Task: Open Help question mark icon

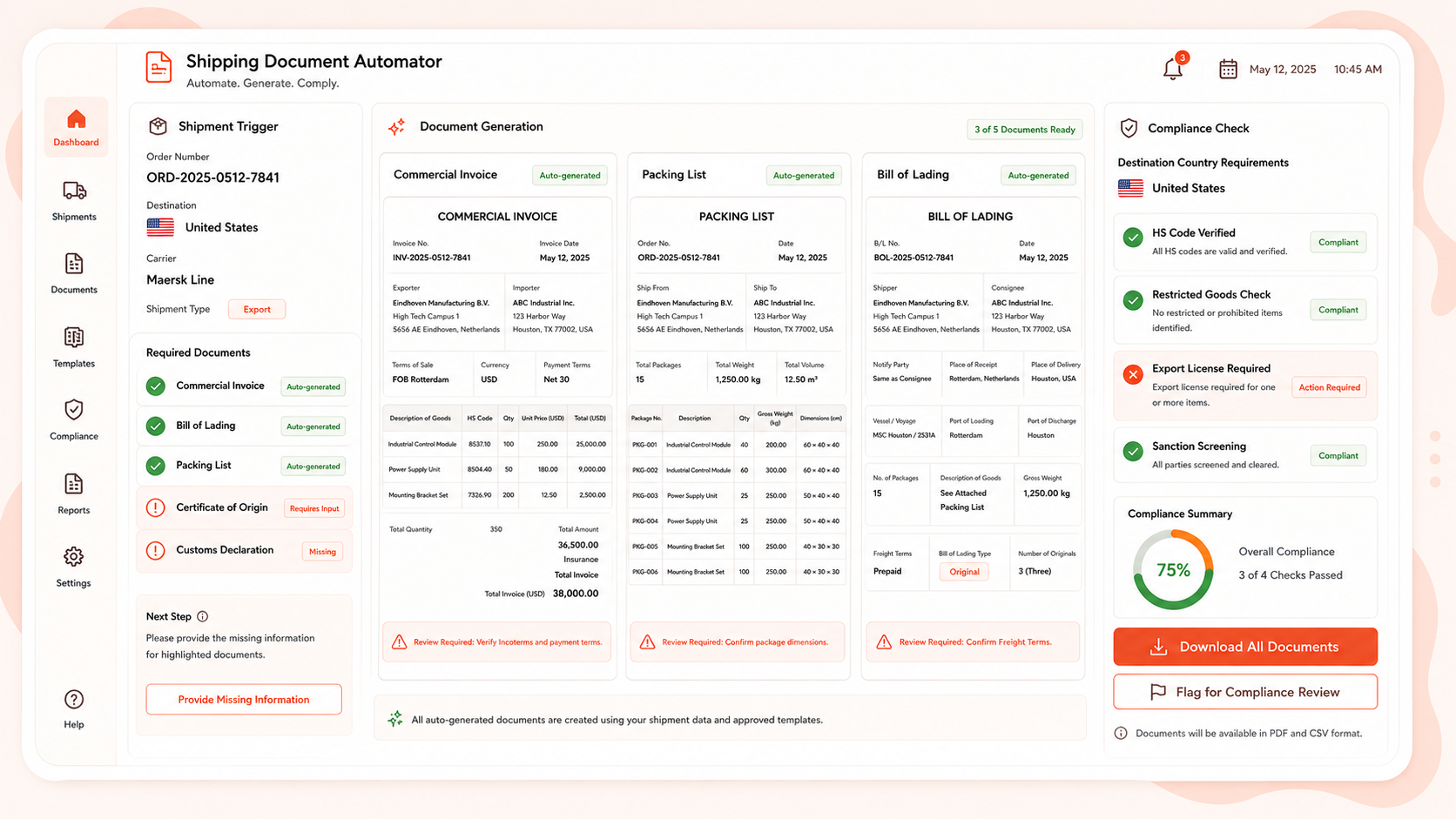Action: 74,700
